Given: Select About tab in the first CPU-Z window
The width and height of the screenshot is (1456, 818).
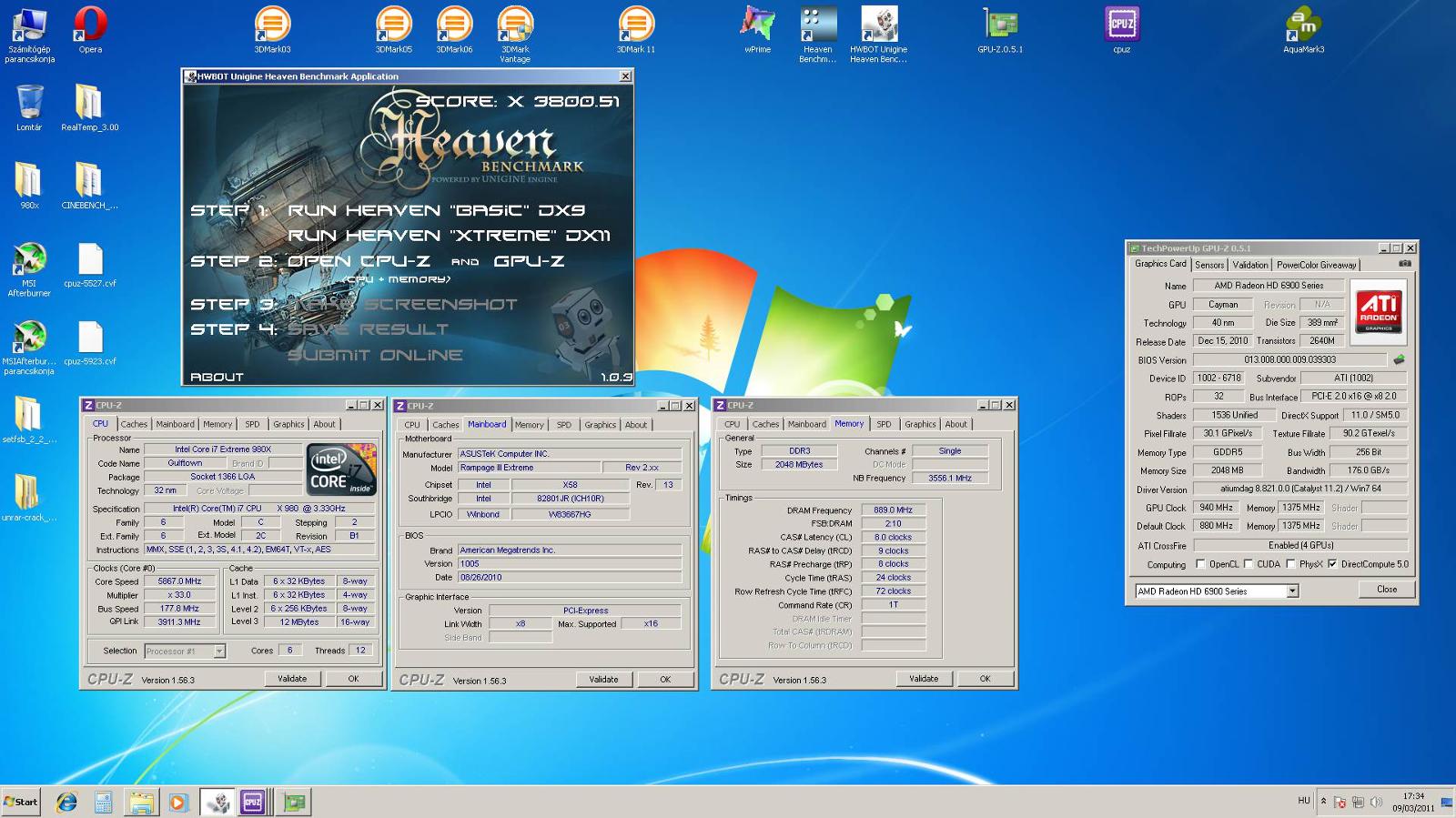Looking at the screenshot, I should pyautogui.click(x=324, y=424).
